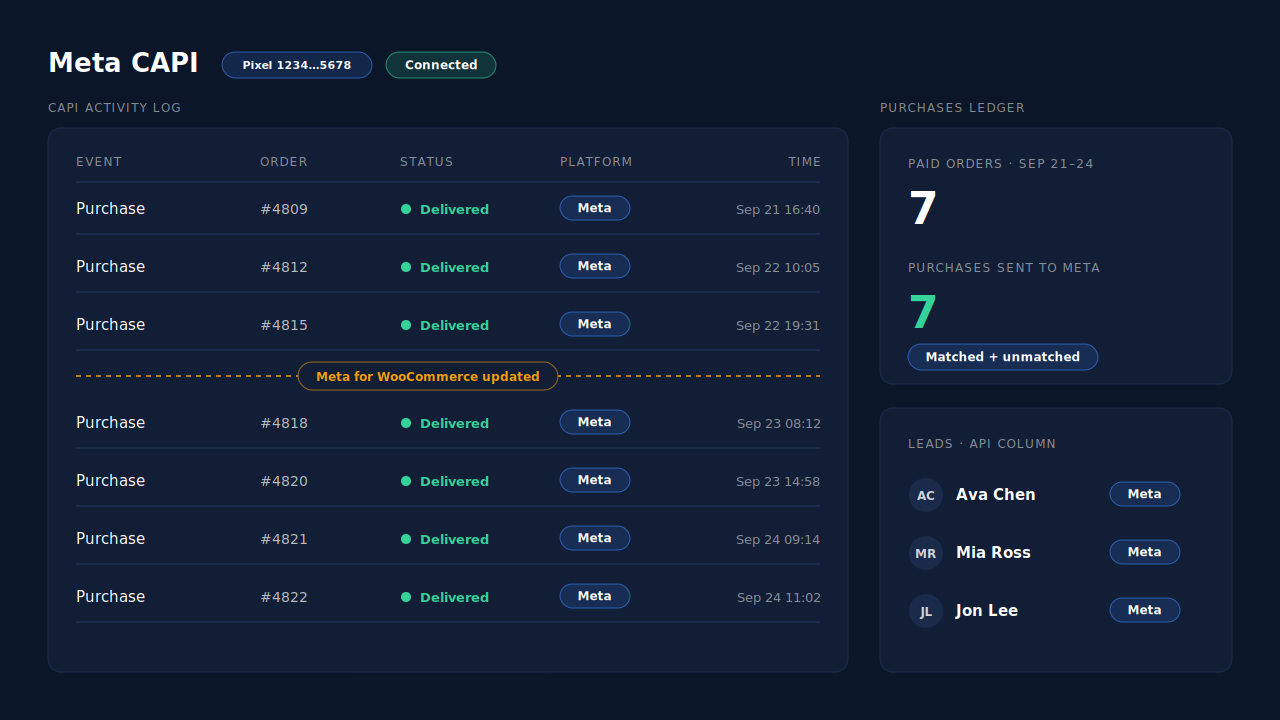Click the Sep 21 16:40 timestamp
The image size is (1280, 720).
pyautogui.click(x=778, y=209)
